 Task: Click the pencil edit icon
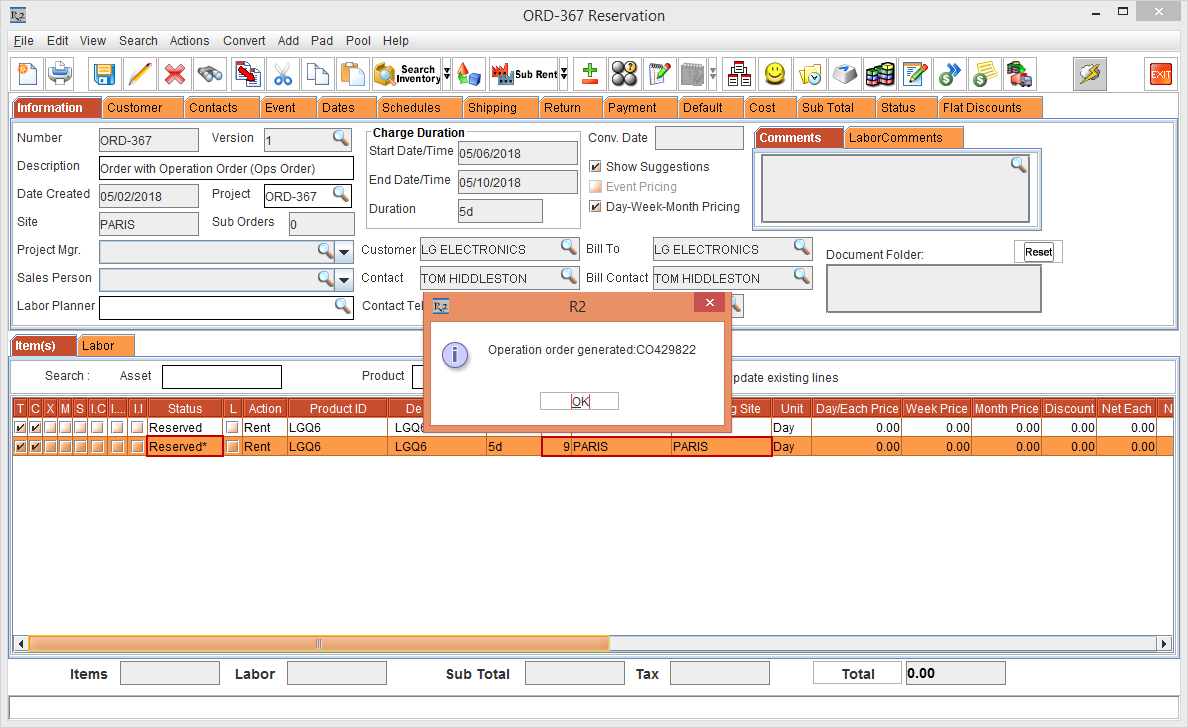click(x=140, y=74)
